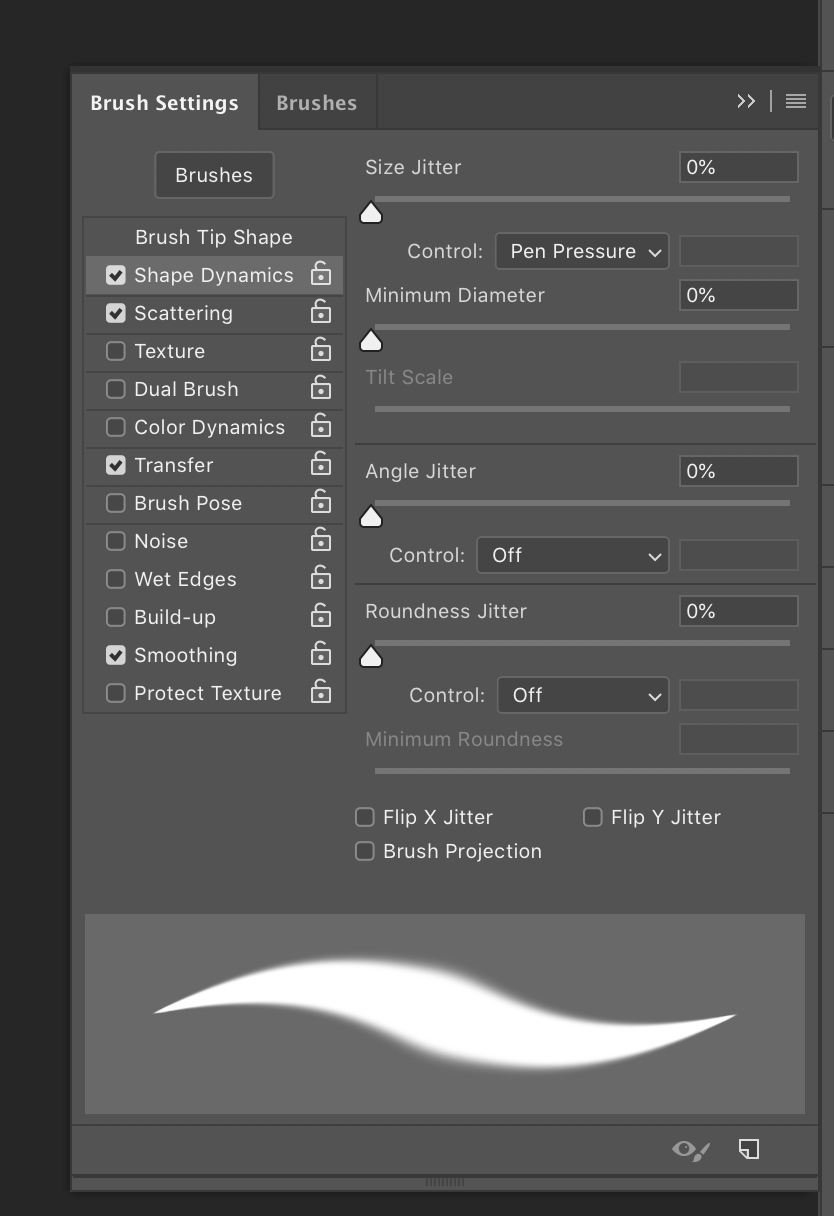
Task: Switch to the Brushes tab
Action: tap(316, 103)
